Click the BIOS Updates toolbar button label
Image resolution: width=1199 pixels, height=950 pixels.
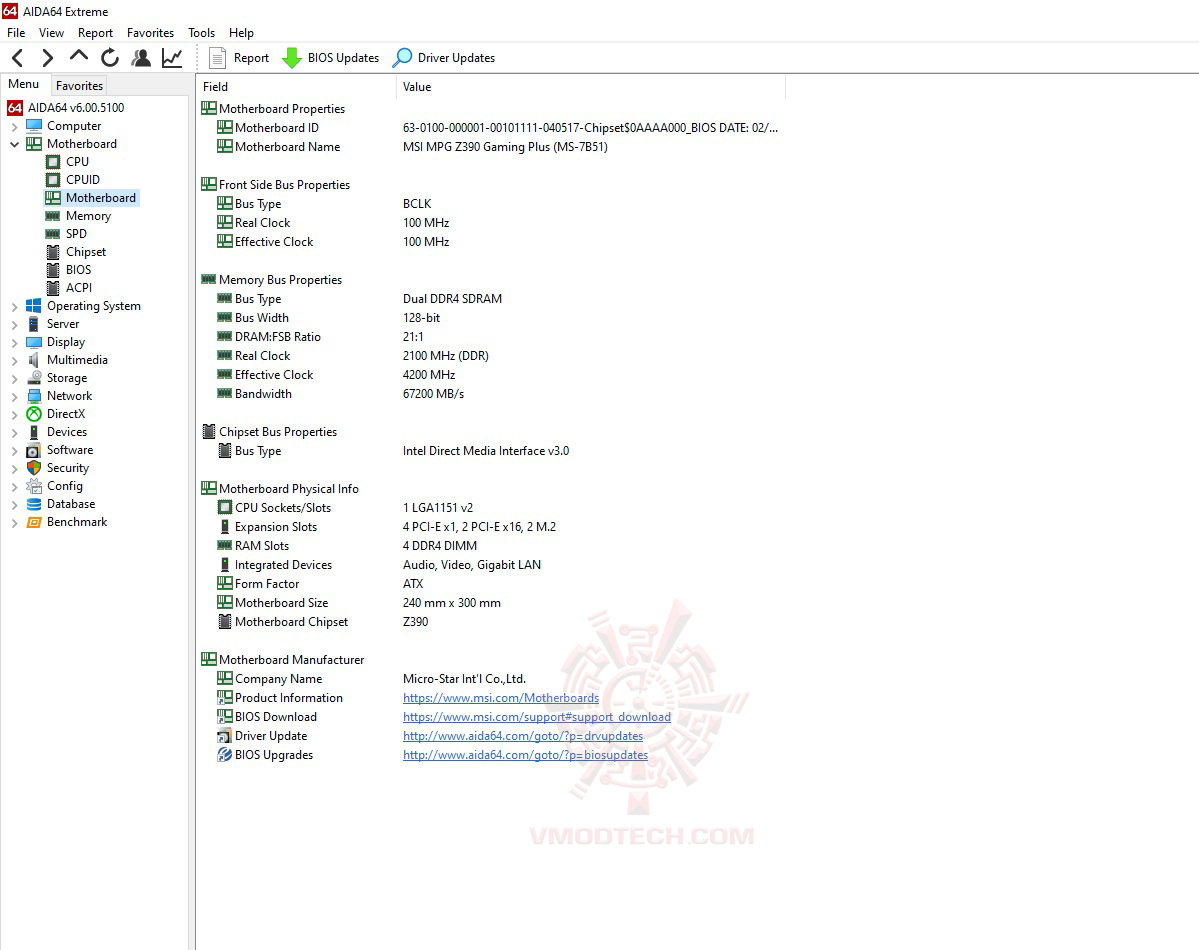click(x=343, y=58)
